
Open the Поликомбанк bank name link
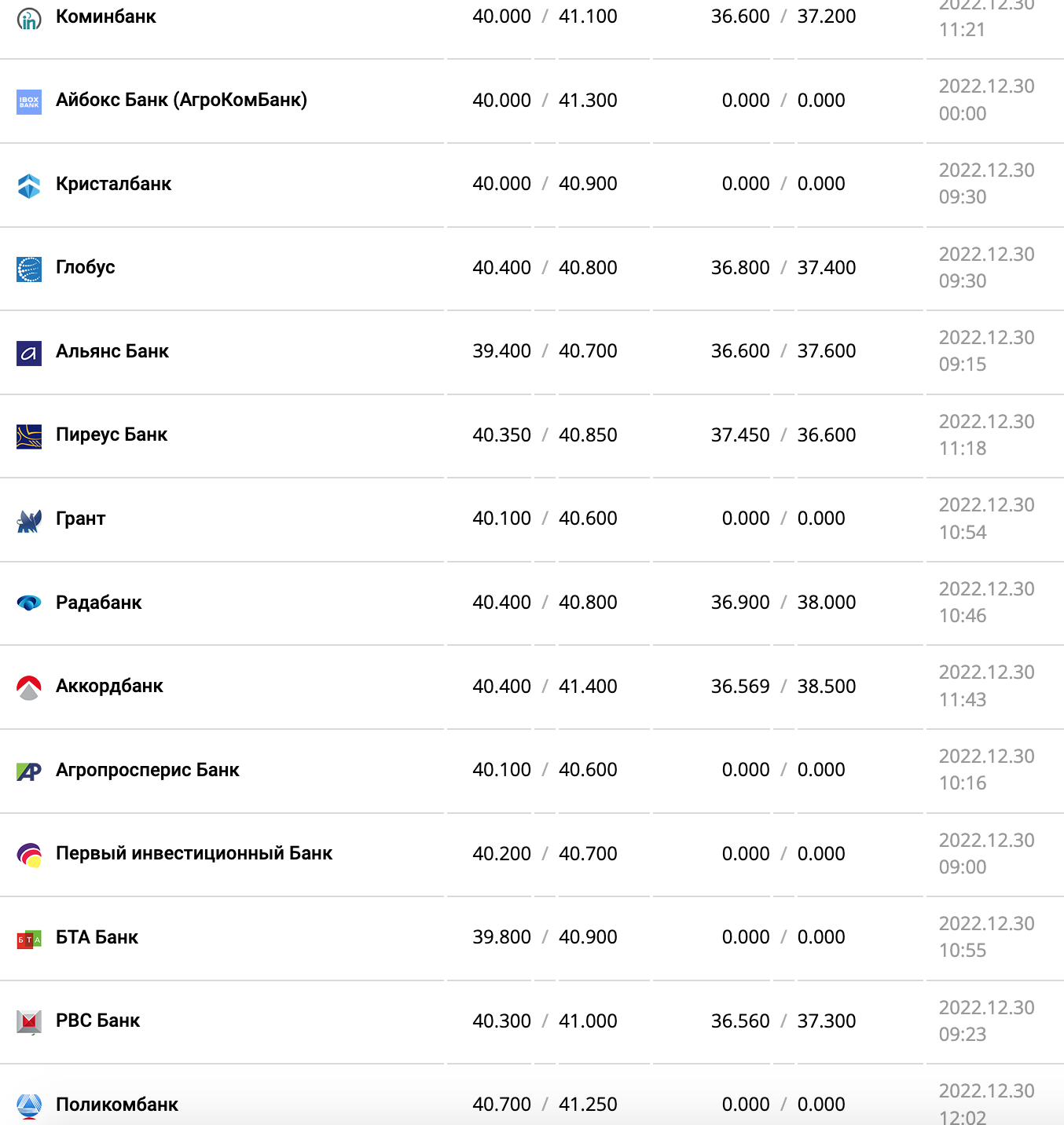[x=117, y=1105]
